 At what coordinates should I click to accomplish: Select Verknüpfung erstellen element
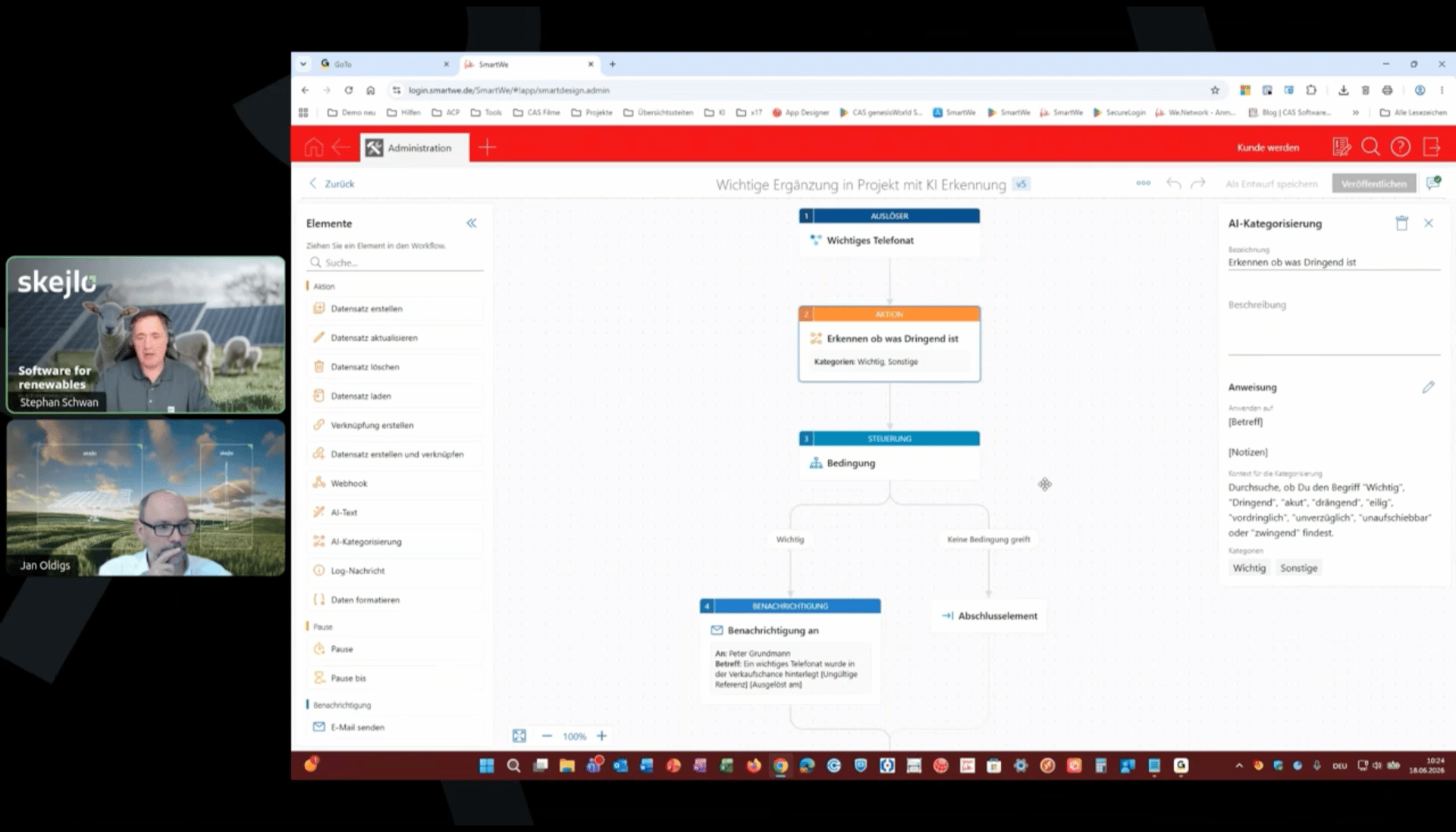point(395,425)
